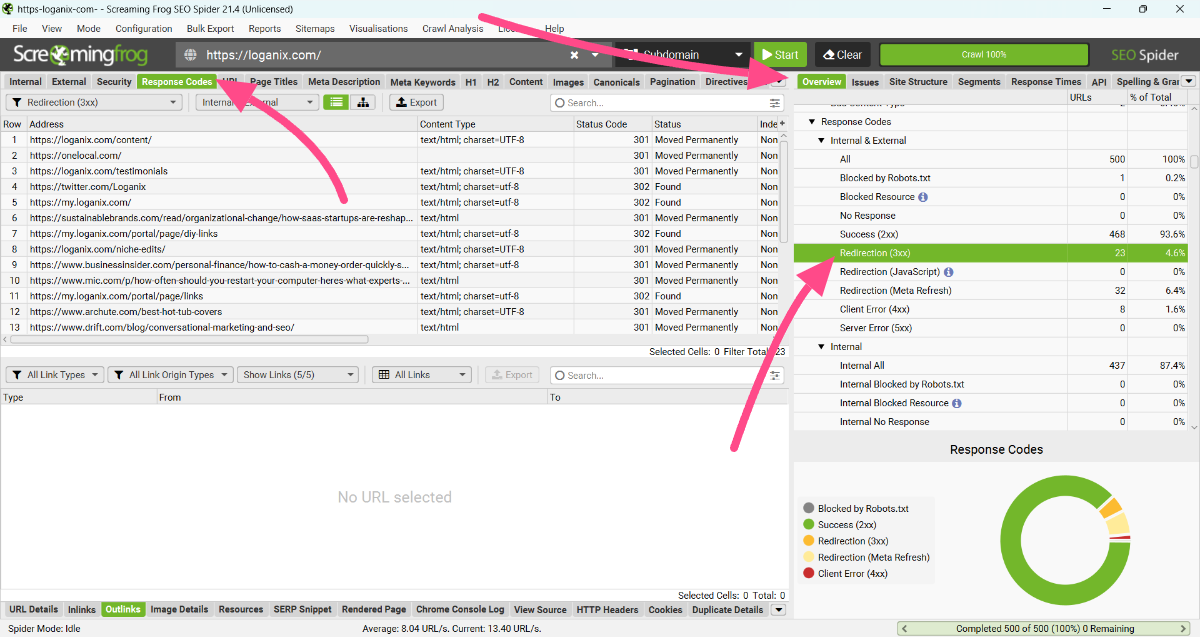Viewport: 1200px width, 637px height.
Task: Restore the window size
Action: (1143, 9)
